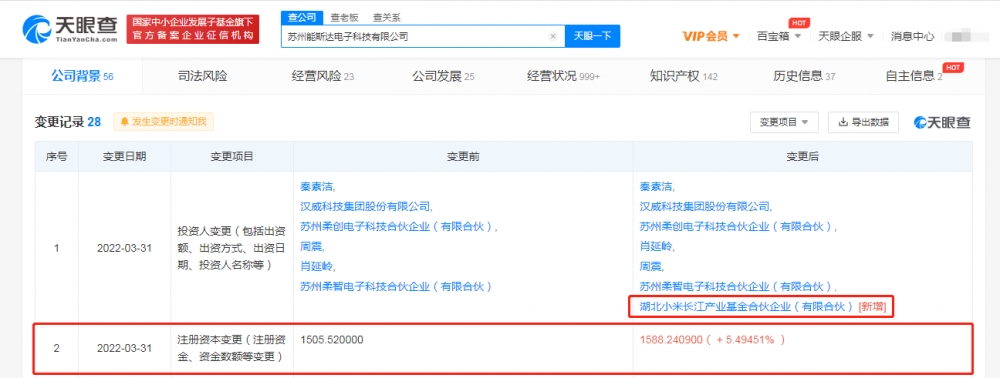This screenshot has height=378, width=1000.
Task: Click the 1505.520000 value before change
Action: pyautogui.click(x=332, y=340)
